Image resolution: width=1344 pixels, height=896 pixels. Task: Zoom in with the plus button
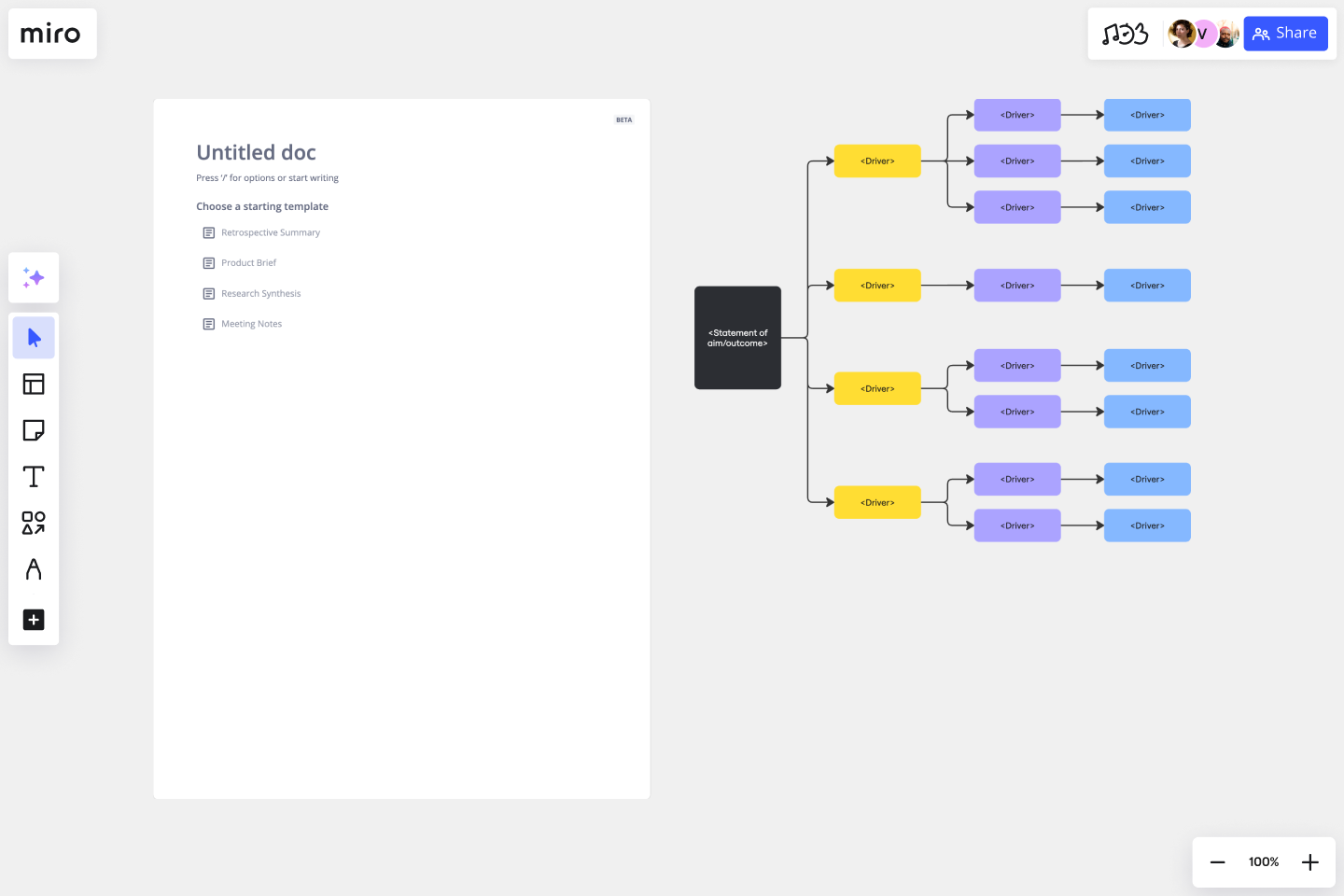click(x=1310, y=862)
